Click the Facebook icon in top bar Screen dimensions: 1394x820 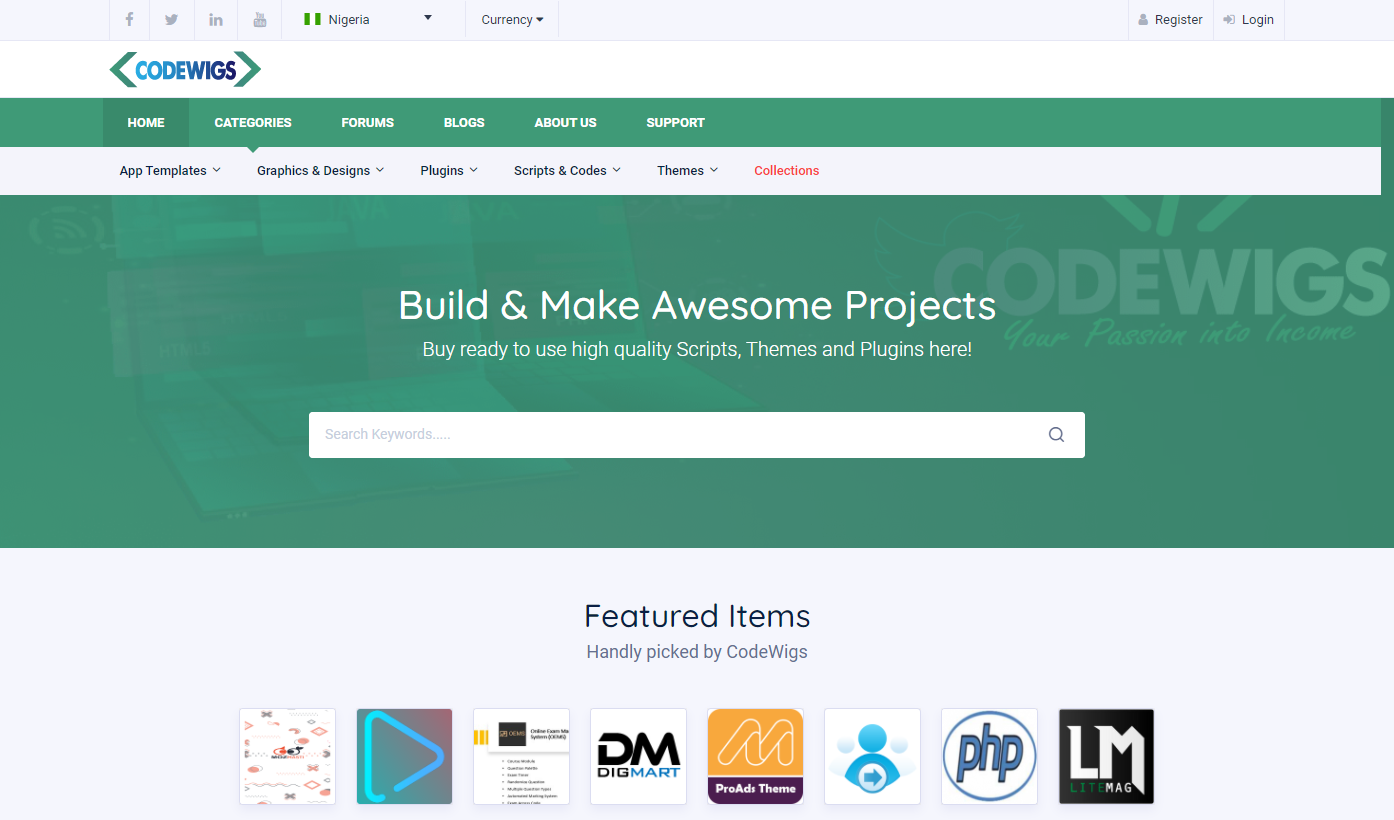(129, 20)
